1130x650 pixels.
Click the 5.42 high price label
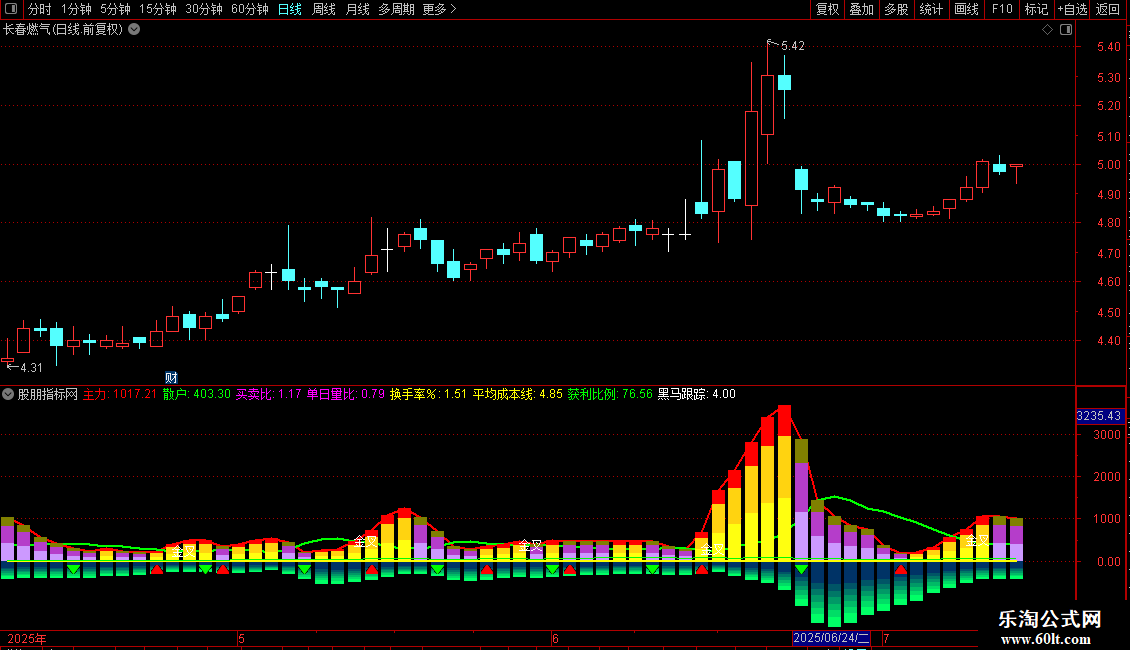click(793, 46)
